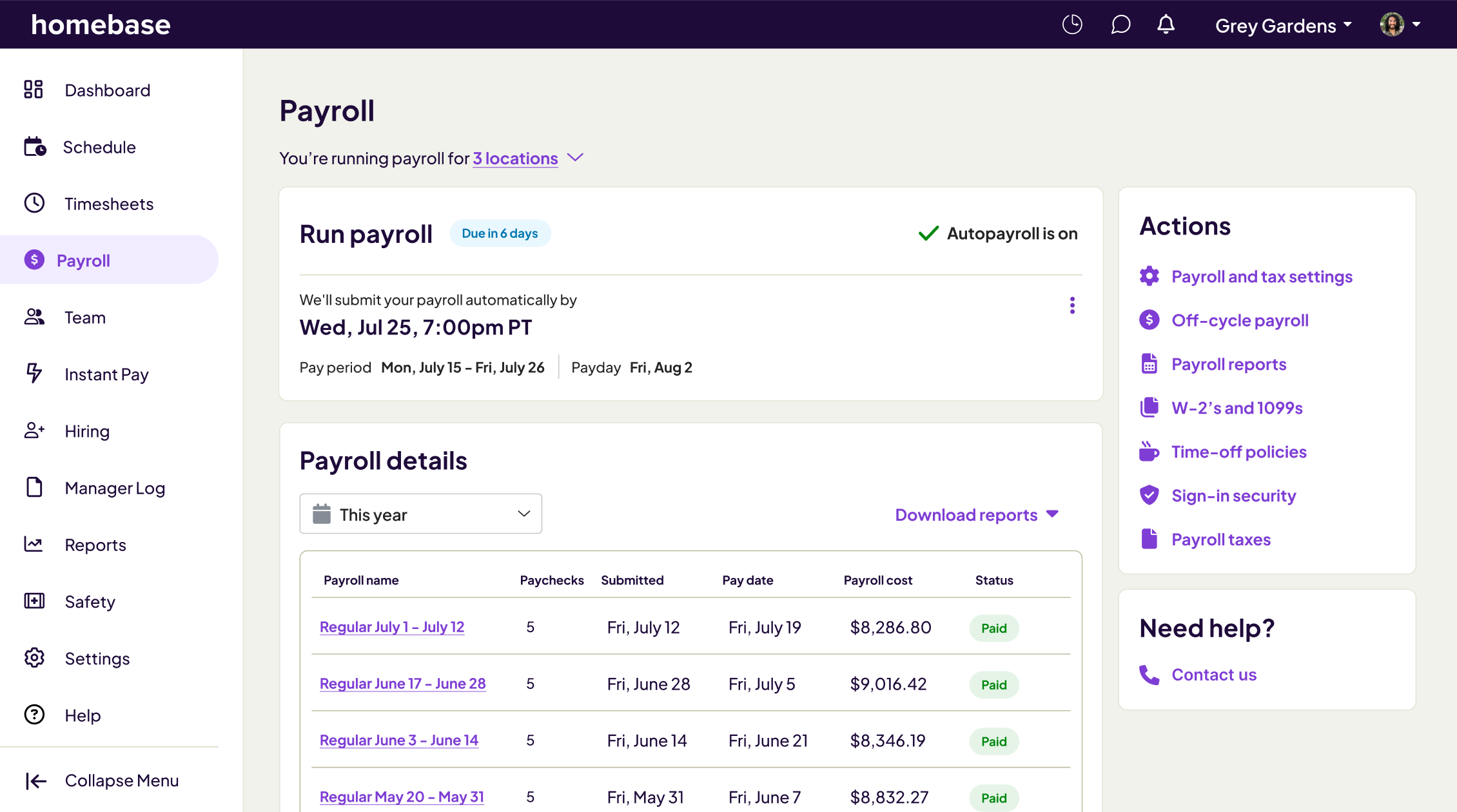Click the Payroll cost column header

877,580
